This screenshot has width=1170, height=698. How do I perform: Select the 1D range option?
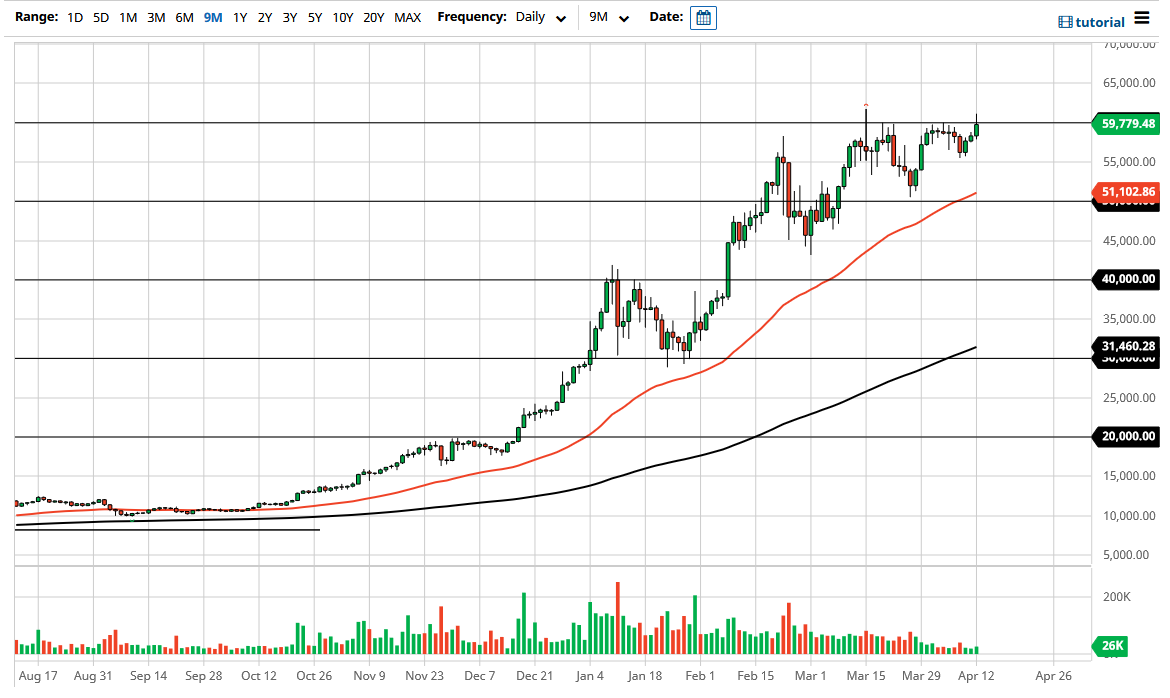(73, 17)
